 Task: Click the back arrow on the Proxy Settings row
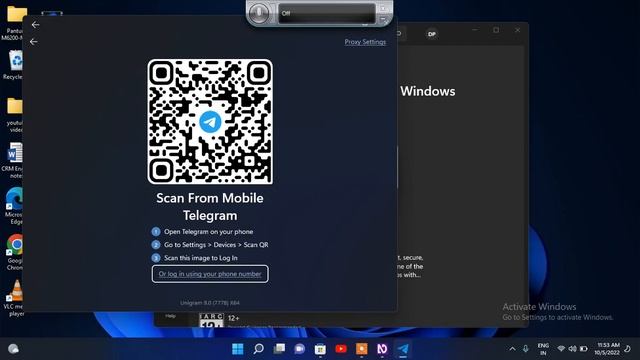33,42
